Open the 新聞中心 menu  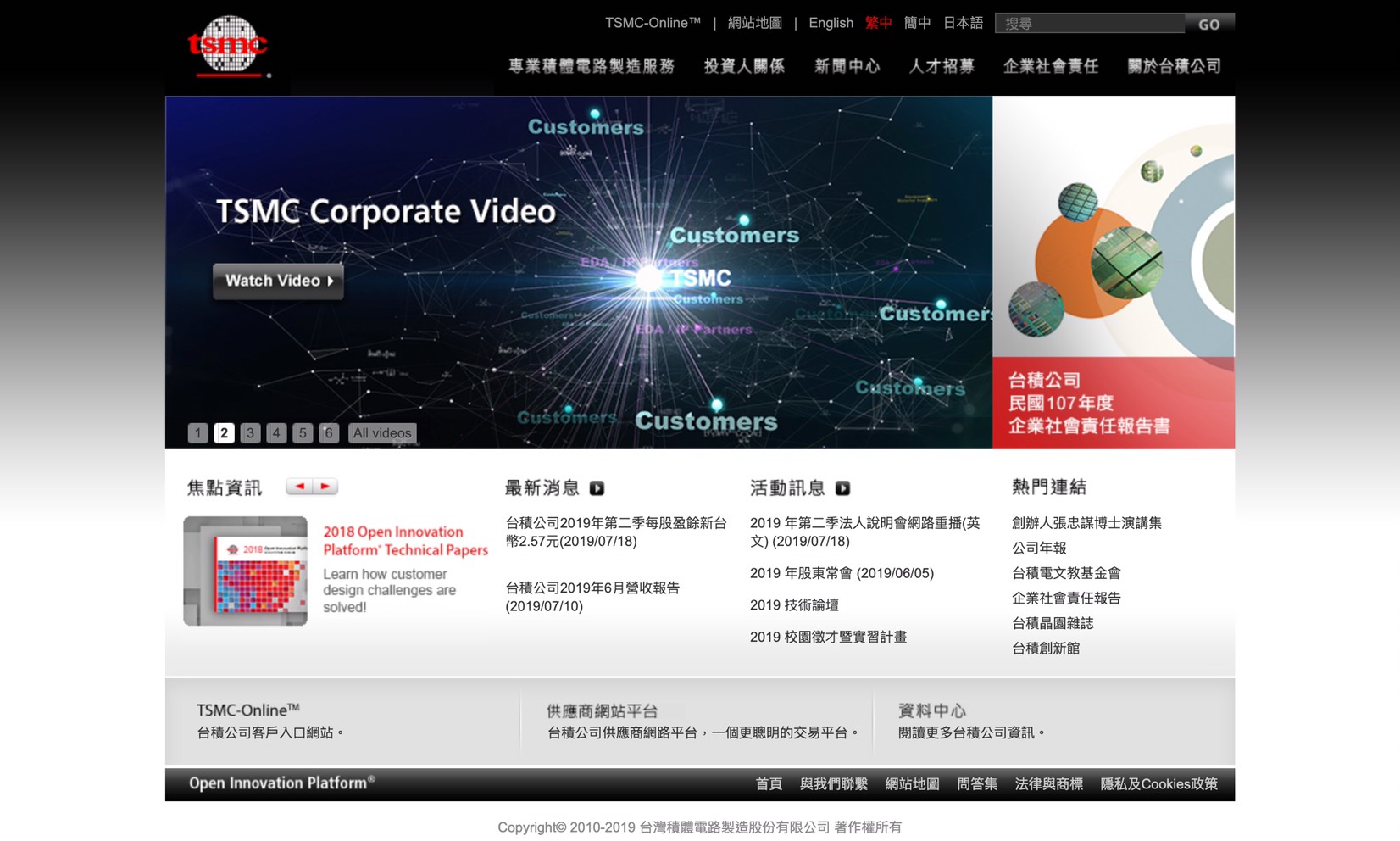click(847, 66)
